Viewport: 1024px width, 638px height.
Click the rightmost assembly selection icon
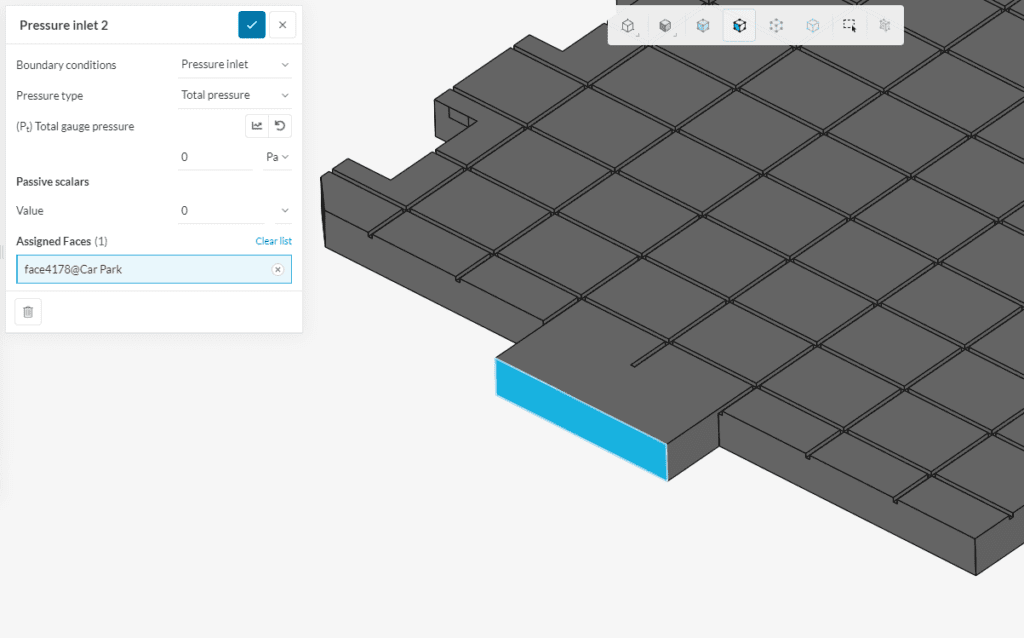click(x=884, y=25)
